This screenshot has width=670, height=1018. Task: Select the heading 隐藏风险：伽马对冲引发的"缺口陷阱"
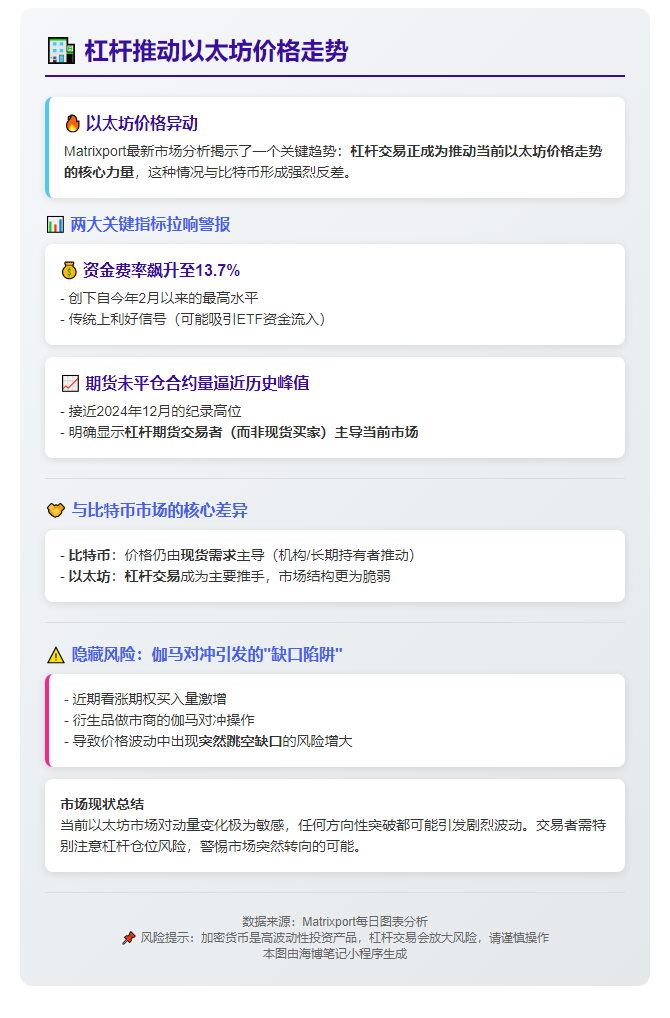pos(207,654)
